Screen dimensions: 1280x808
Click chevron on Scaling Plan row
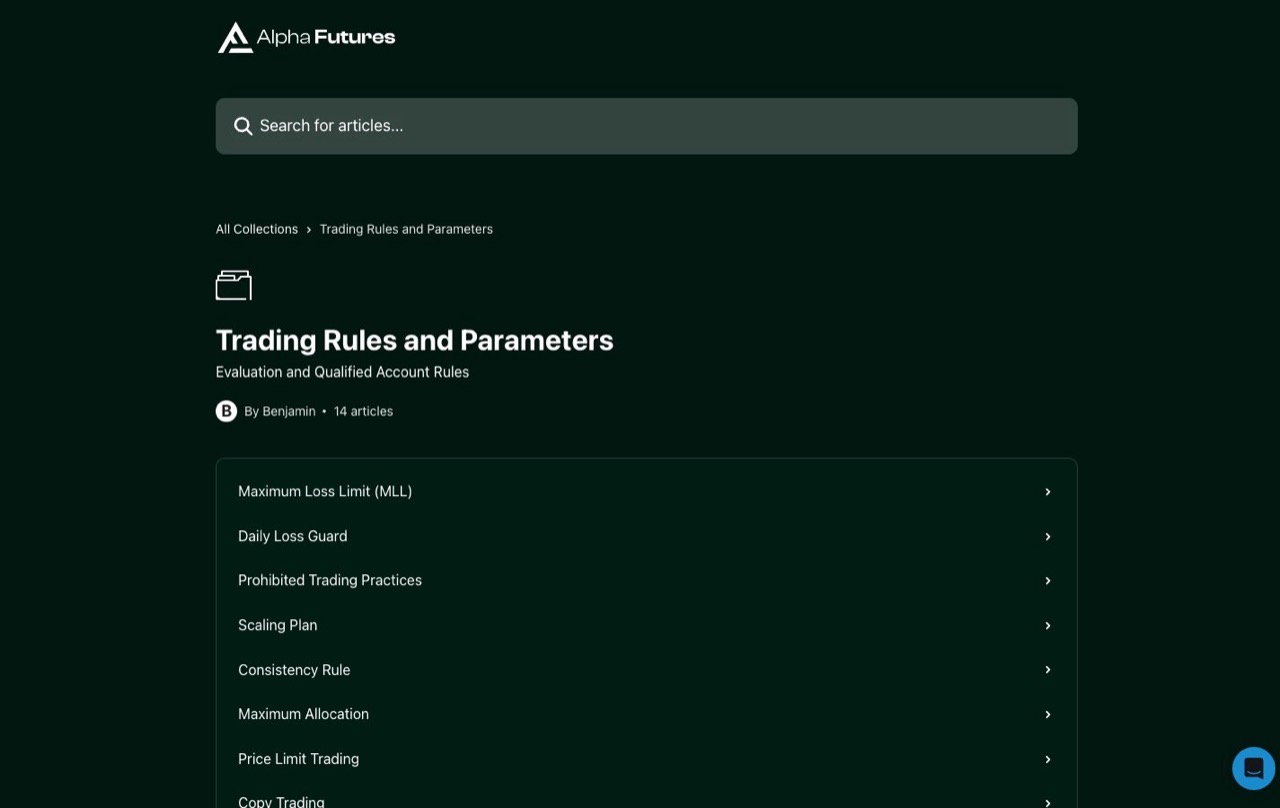(1048, 626)
